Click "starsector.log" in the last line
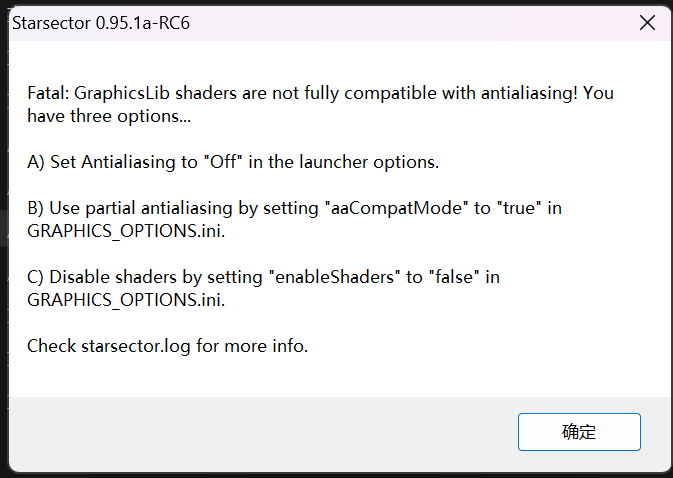673x478 pixels. coord(133,347)
